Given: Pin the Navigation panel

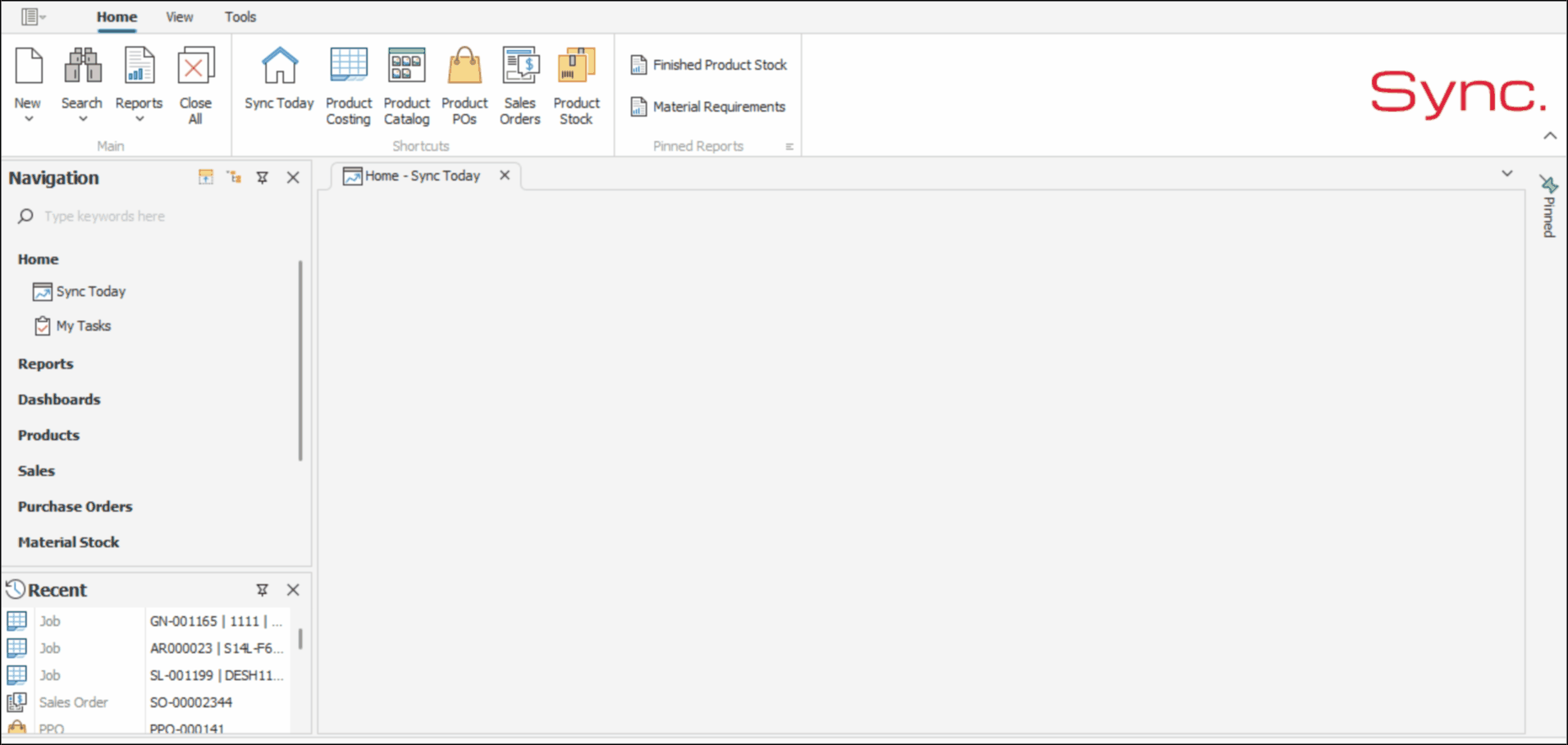Looking at the screenshot, I should click(263, 177).
